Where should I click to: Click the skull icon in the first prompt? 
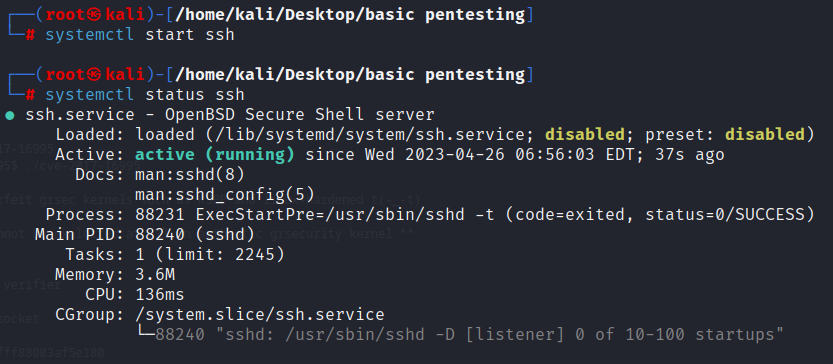pos(94,15)
